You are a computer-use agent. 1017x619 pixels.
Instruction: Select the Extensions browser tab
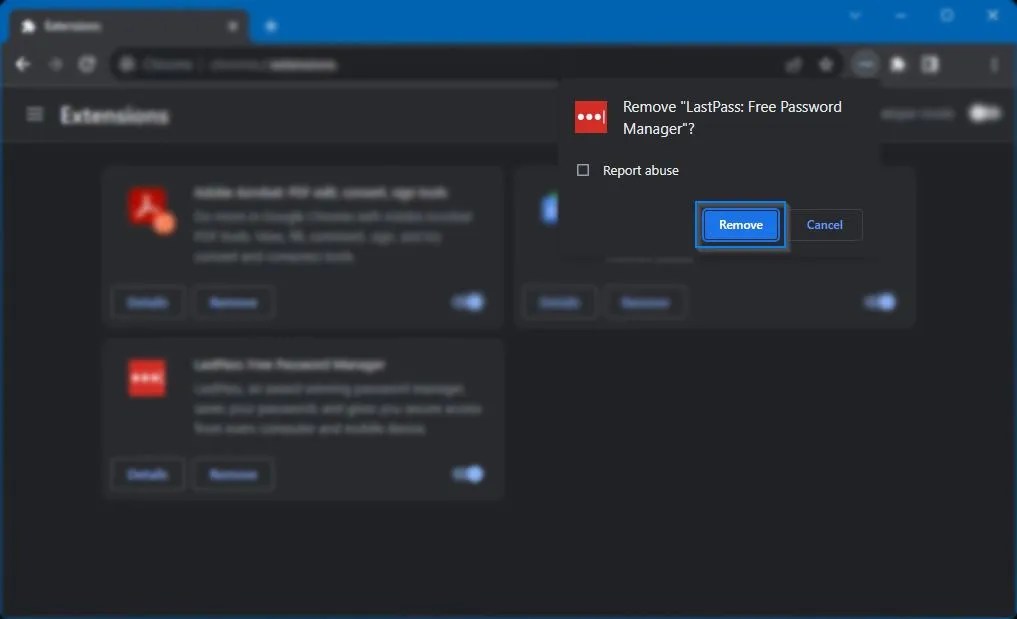[120, 25]
